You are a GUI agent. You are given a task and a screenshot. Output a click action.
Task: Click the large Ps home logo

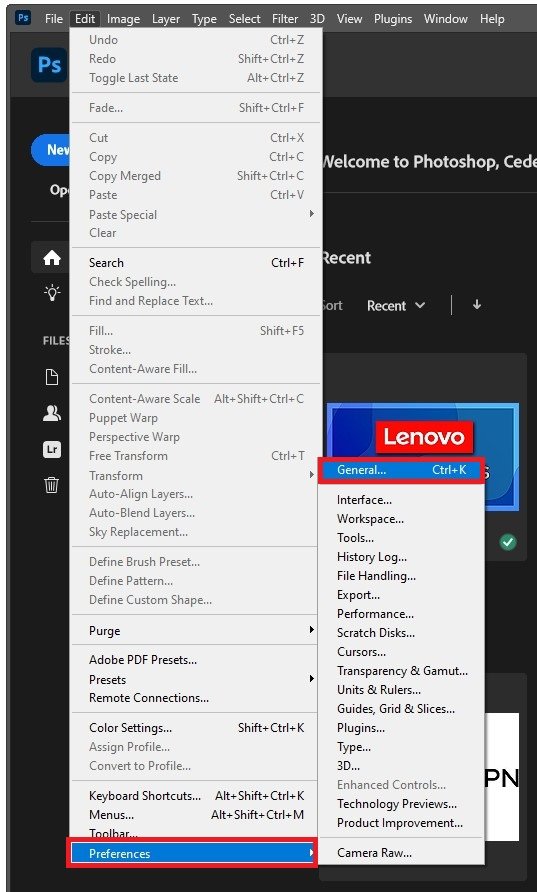pyautogui.click(x=49, y=65)
